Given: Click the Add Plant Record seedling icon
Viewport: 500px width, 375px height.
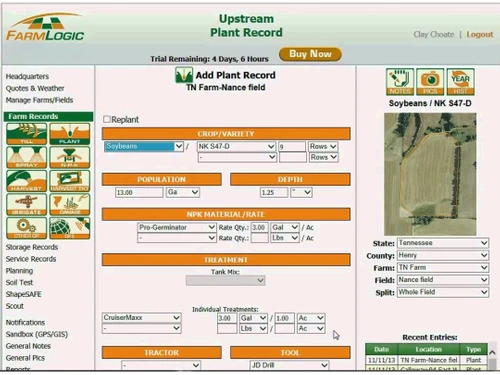Looking at the screenshot, I should 184,75.
